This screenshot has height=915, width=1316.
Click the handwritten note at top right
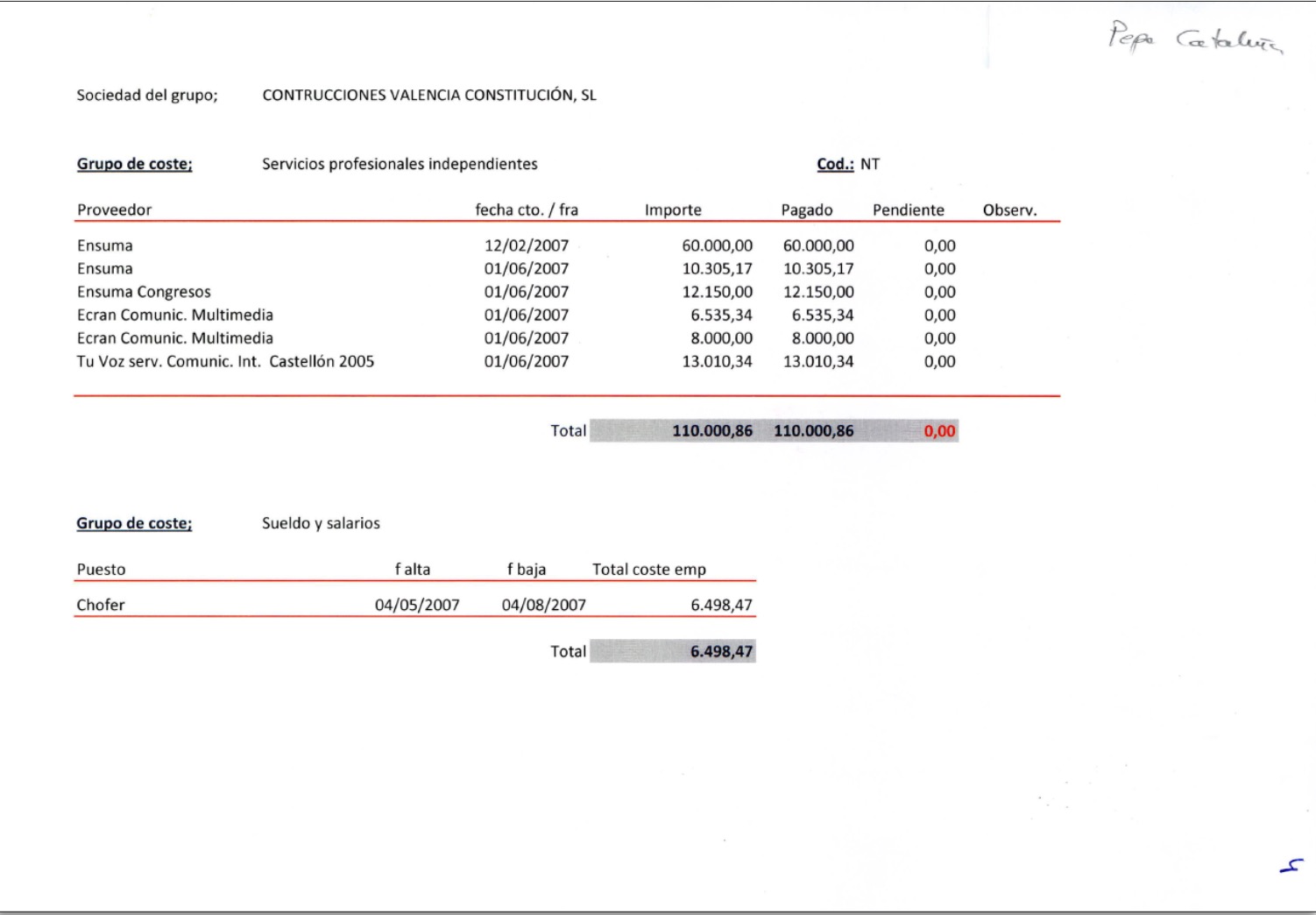pyautogui.click(x=1194, y=39)
